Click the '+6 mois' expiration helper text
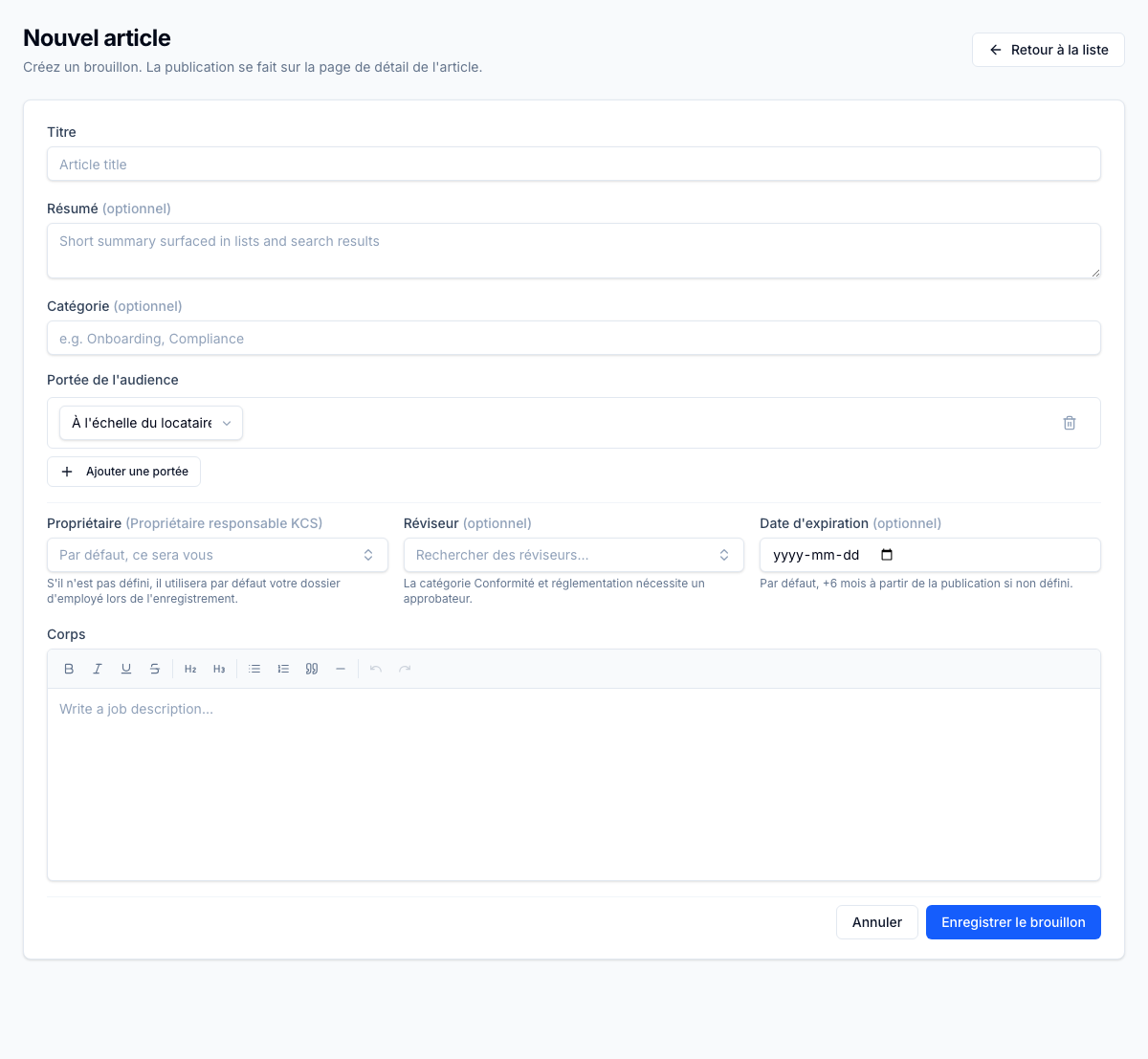Viewport: 1148px width, 1059px height. coord(916,583)
